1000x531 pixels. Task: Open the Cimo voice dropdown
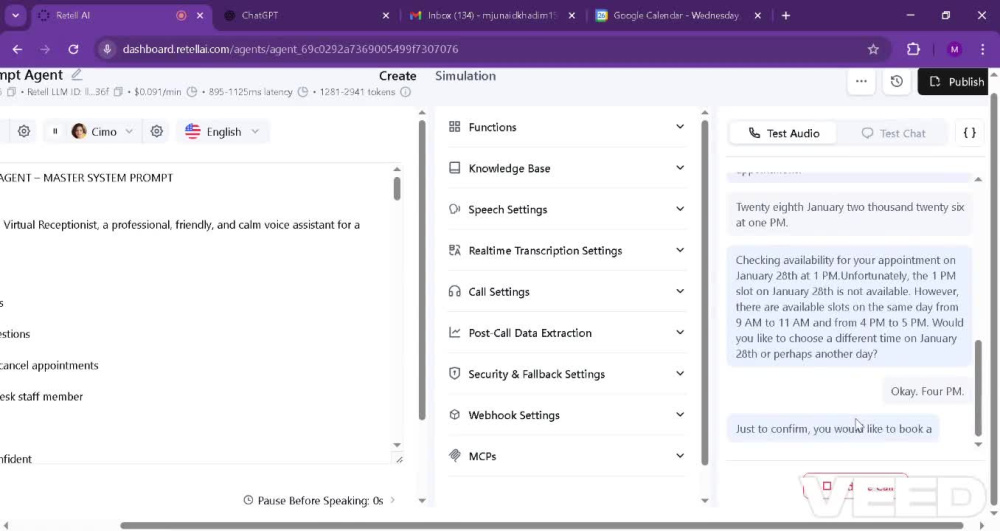coord(102,131)
